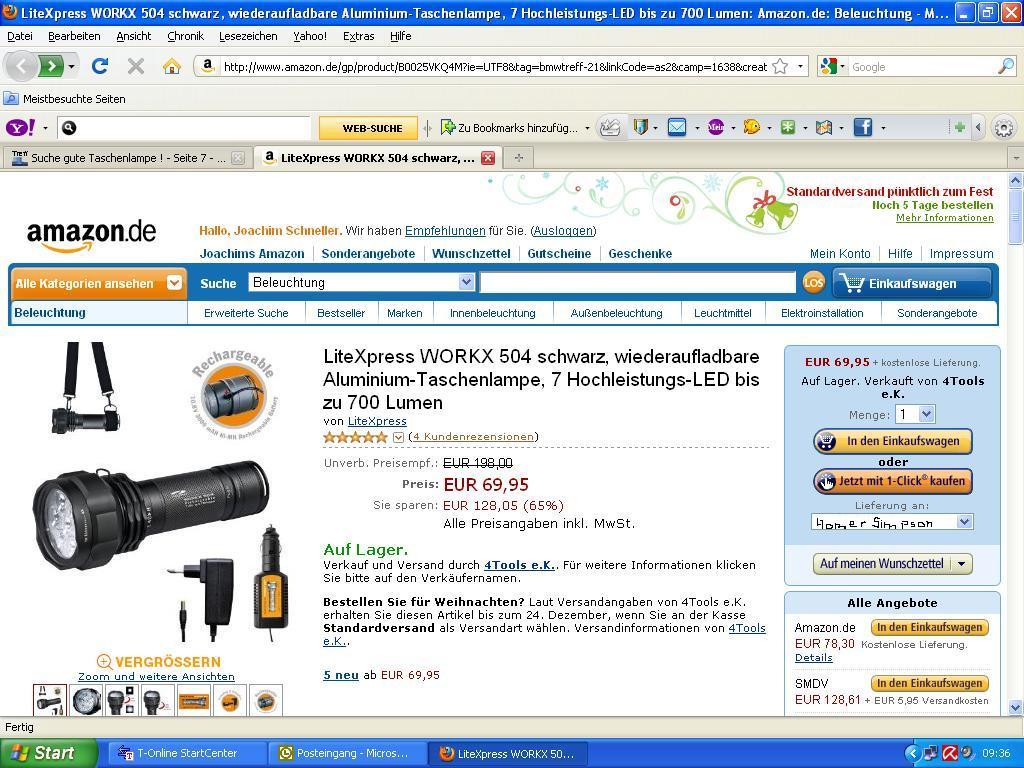Click the orange LOS search icon

tap(813, 283)
